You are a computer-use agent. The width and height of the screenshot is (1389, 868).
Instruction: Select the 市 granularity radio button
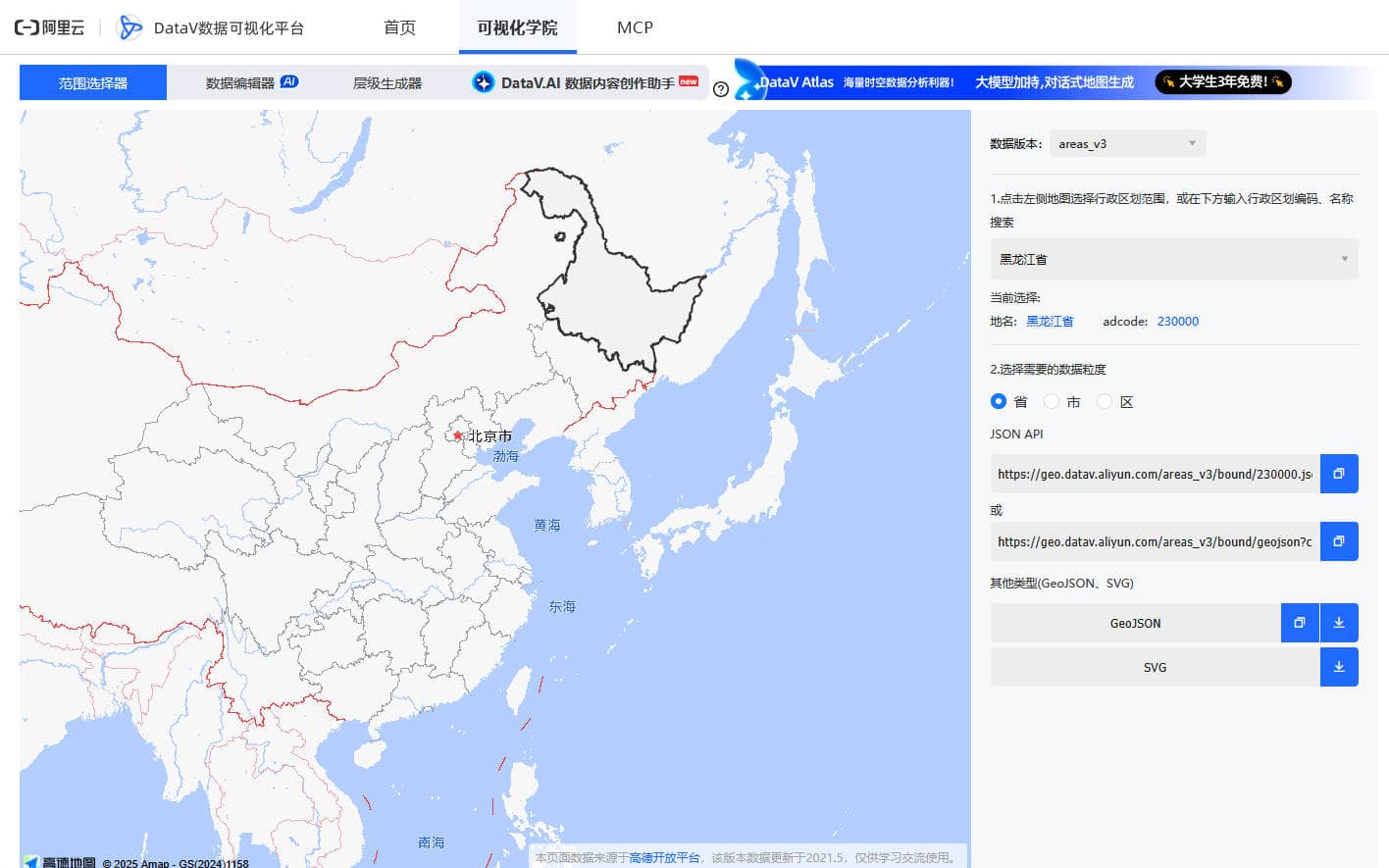[x=1052, y=401]
